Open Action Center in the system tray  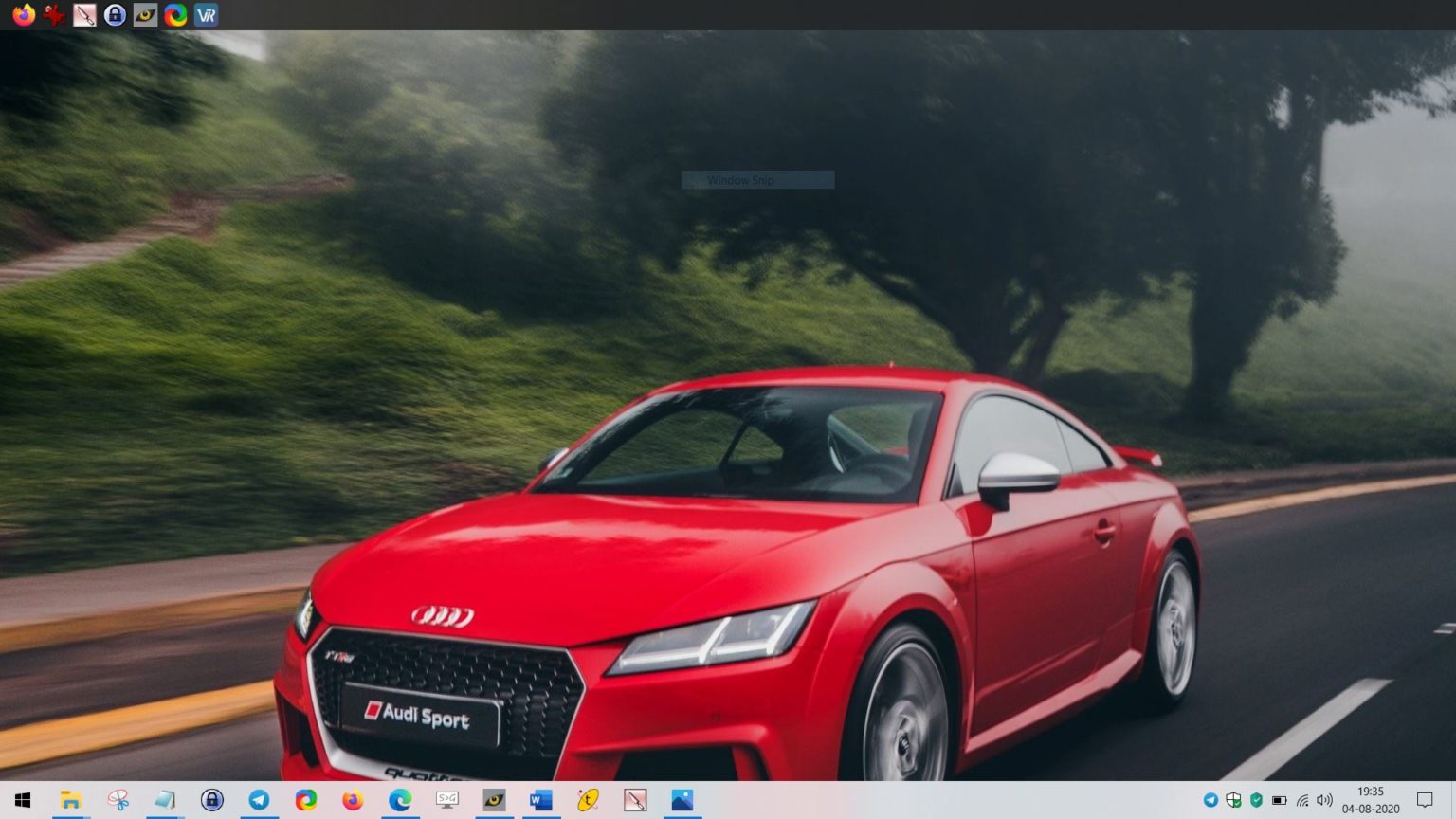click(1427, 800)
